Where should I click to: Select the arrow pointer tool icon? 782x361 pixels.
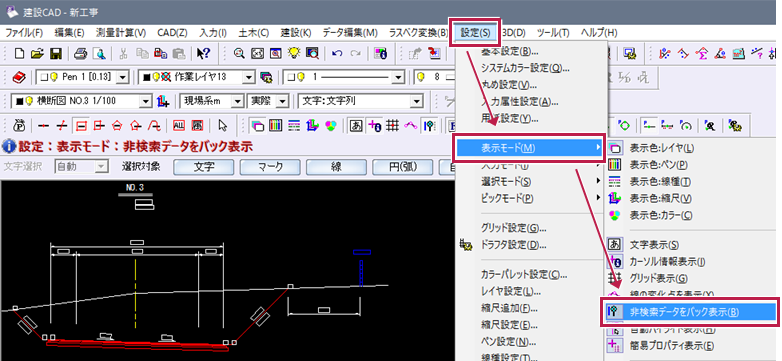pos(222,125)
